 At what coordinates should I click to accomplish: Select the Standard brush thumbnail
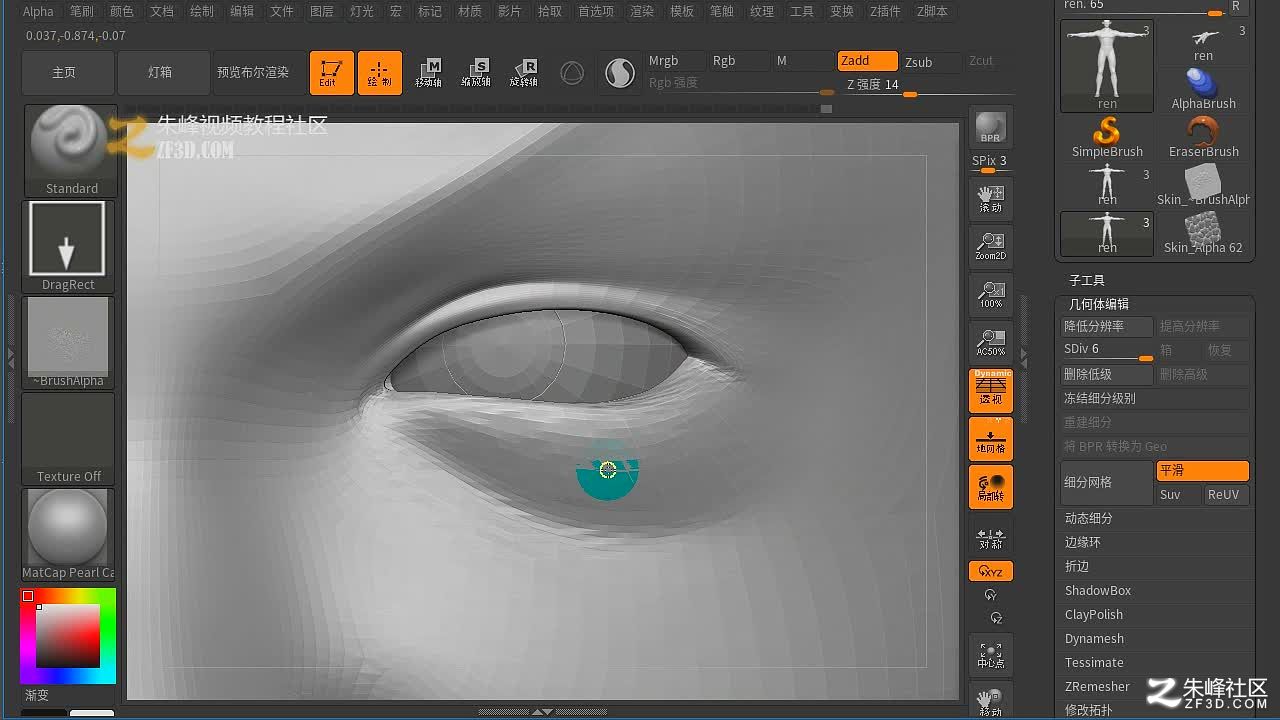(x=70, y=151)
